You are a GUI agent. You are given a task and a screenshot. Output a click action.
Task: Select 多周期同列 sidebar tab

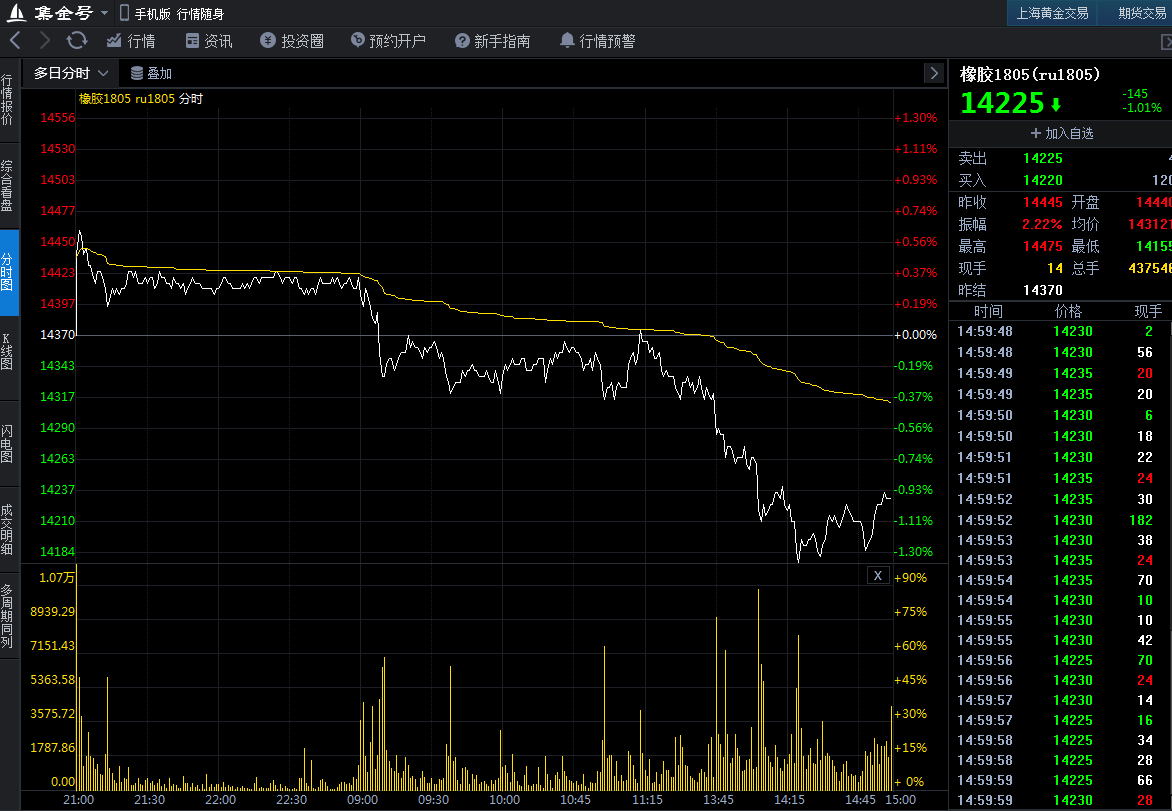pos(7,616)
